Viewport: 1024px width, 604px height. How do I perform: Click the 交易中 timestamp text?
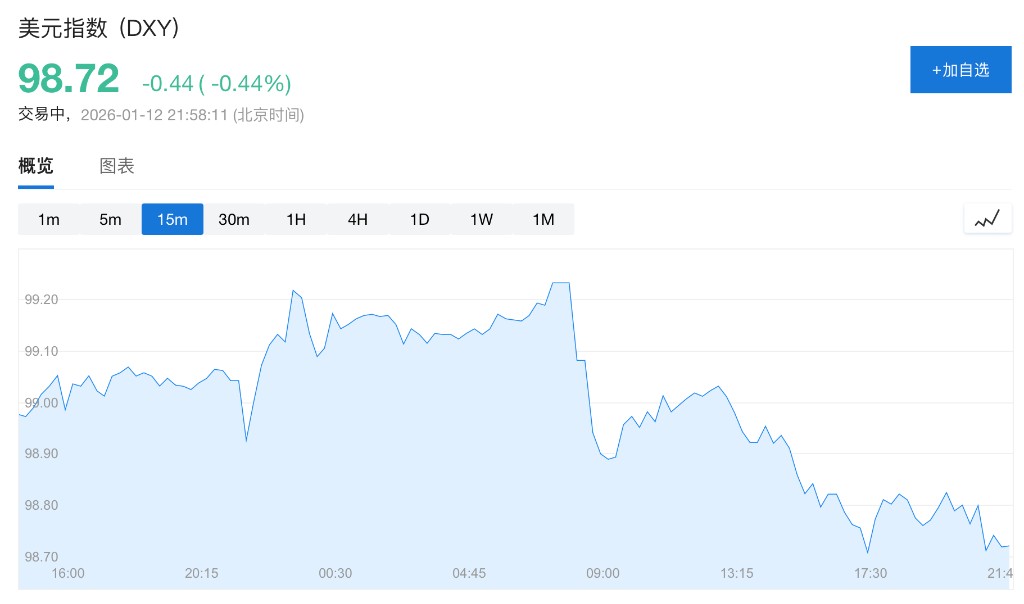click(x=161, y=115)
